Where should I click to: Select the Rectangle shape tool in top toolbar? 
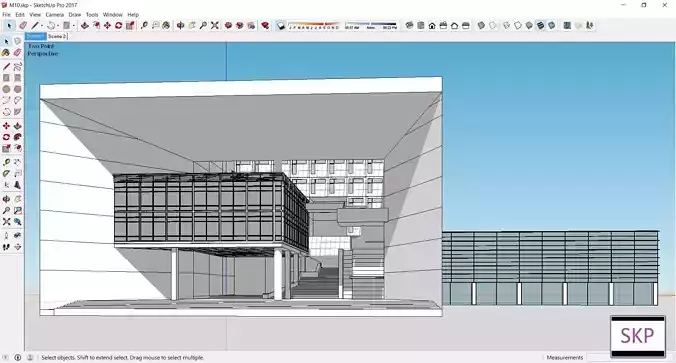pyautogui.click(x=66, y=26)
